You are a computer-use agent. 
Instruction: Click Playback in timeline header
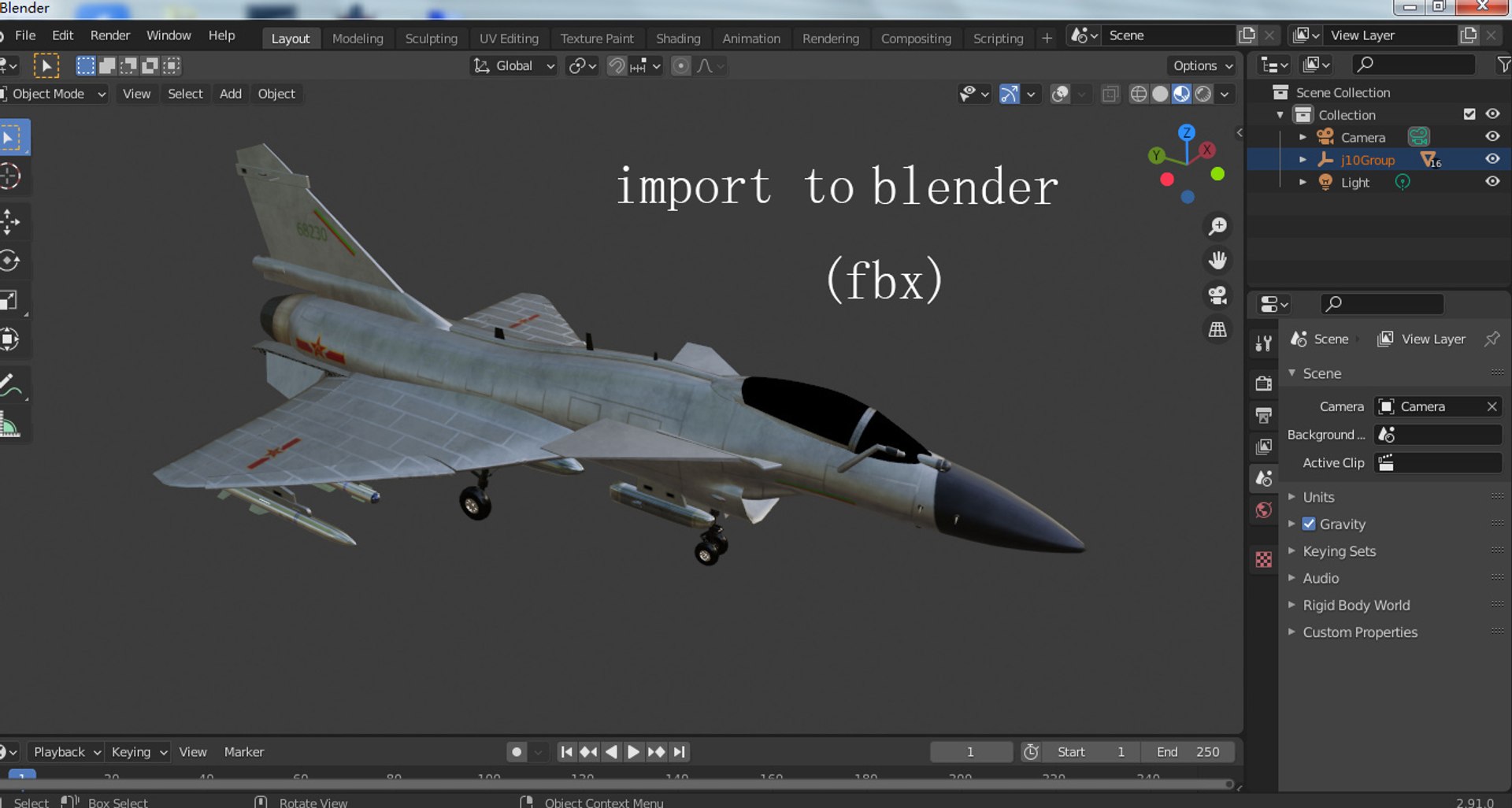click(x=66, y=752)
